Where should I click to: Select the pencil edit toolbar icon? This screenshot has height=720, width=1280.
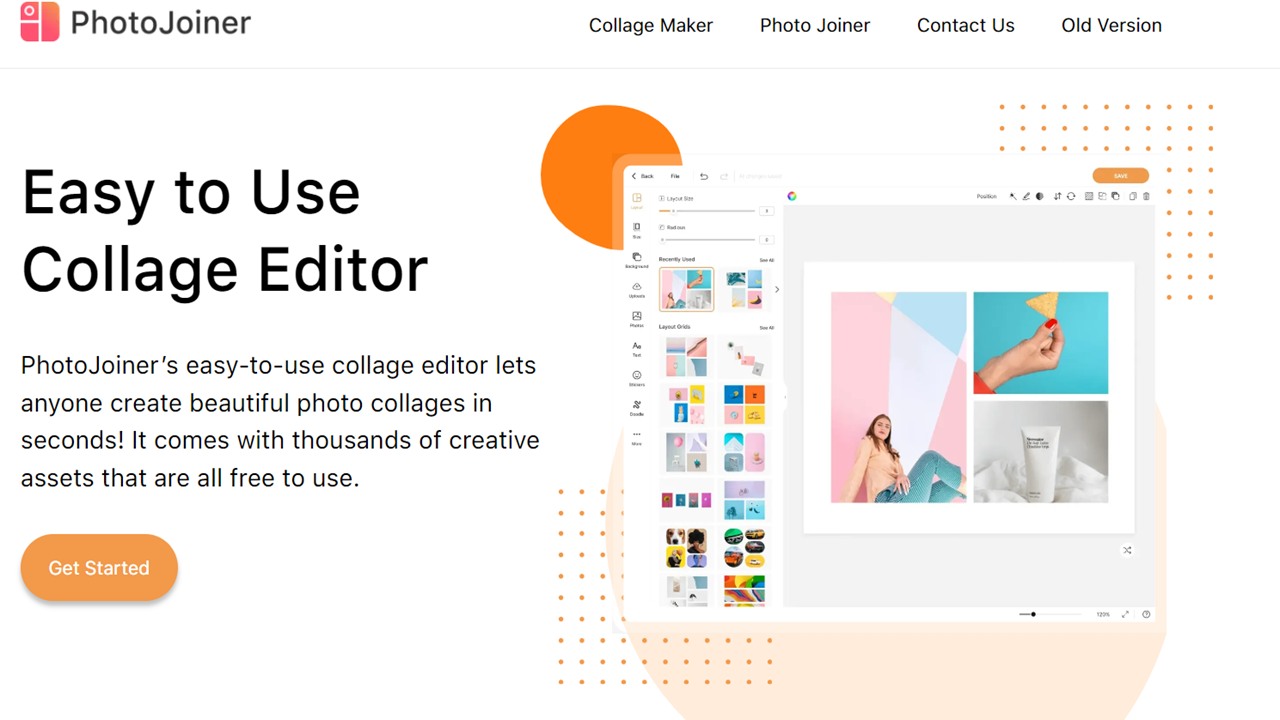(1026, 196)
